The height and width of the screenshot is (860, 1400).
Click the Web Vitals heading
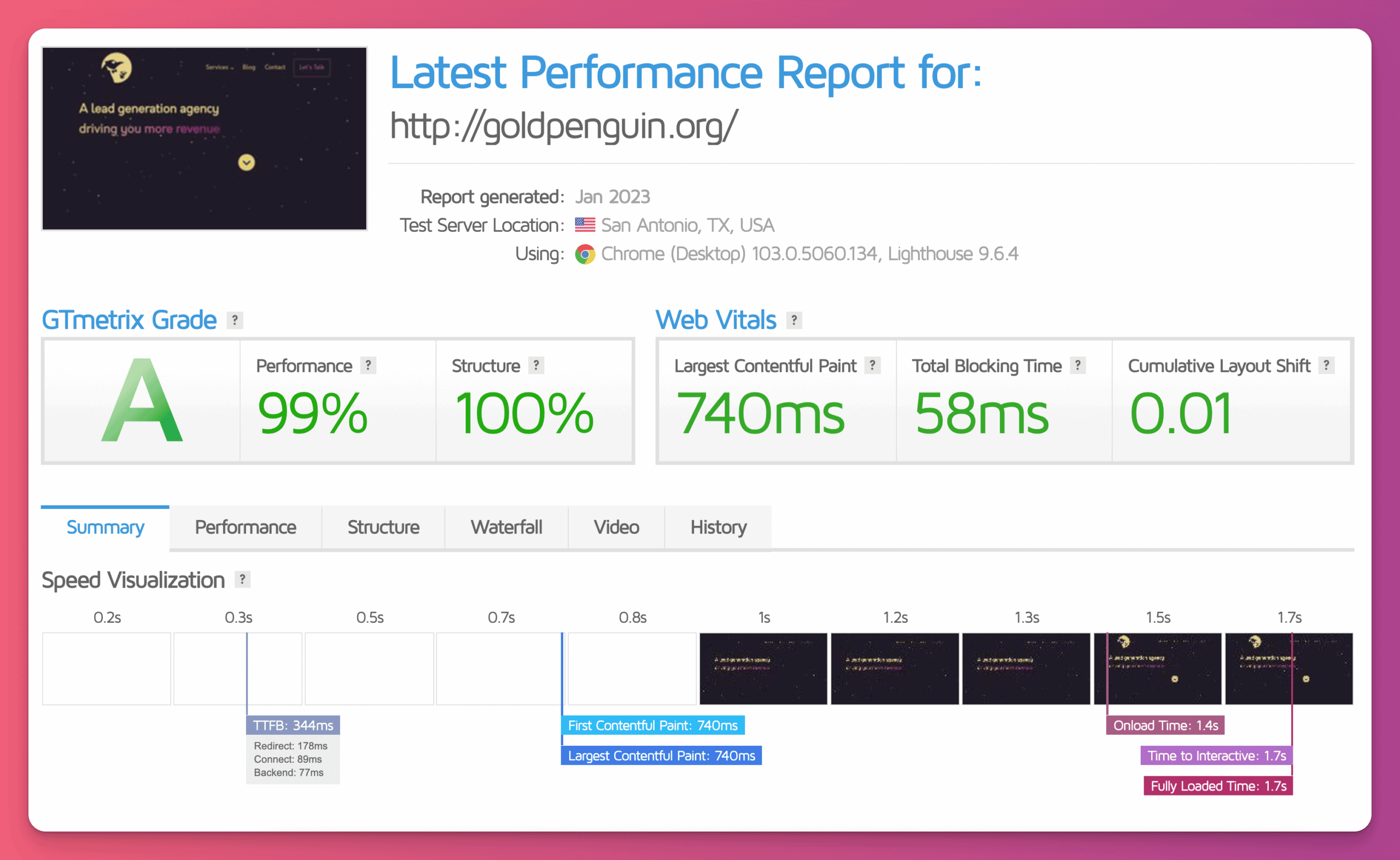716,320
